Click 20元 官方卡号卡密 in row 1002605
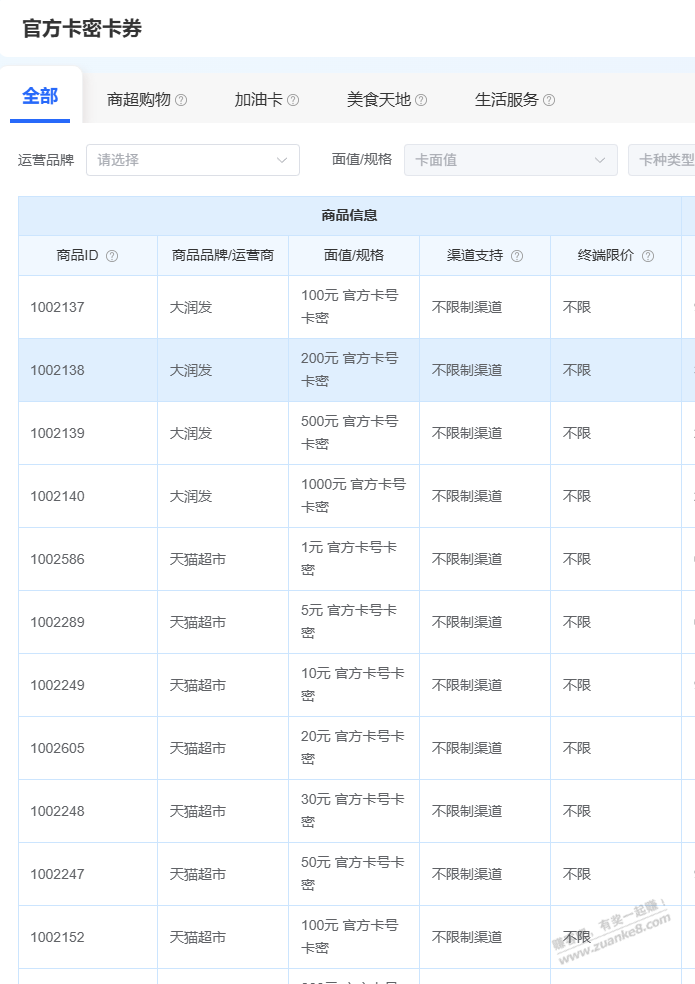The height and width of the screenshot is (984, 695). 353,747
